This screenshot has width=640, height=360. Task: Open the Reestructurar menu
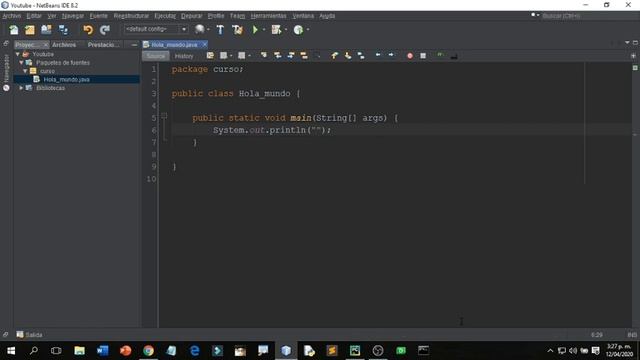click(131, 16)
